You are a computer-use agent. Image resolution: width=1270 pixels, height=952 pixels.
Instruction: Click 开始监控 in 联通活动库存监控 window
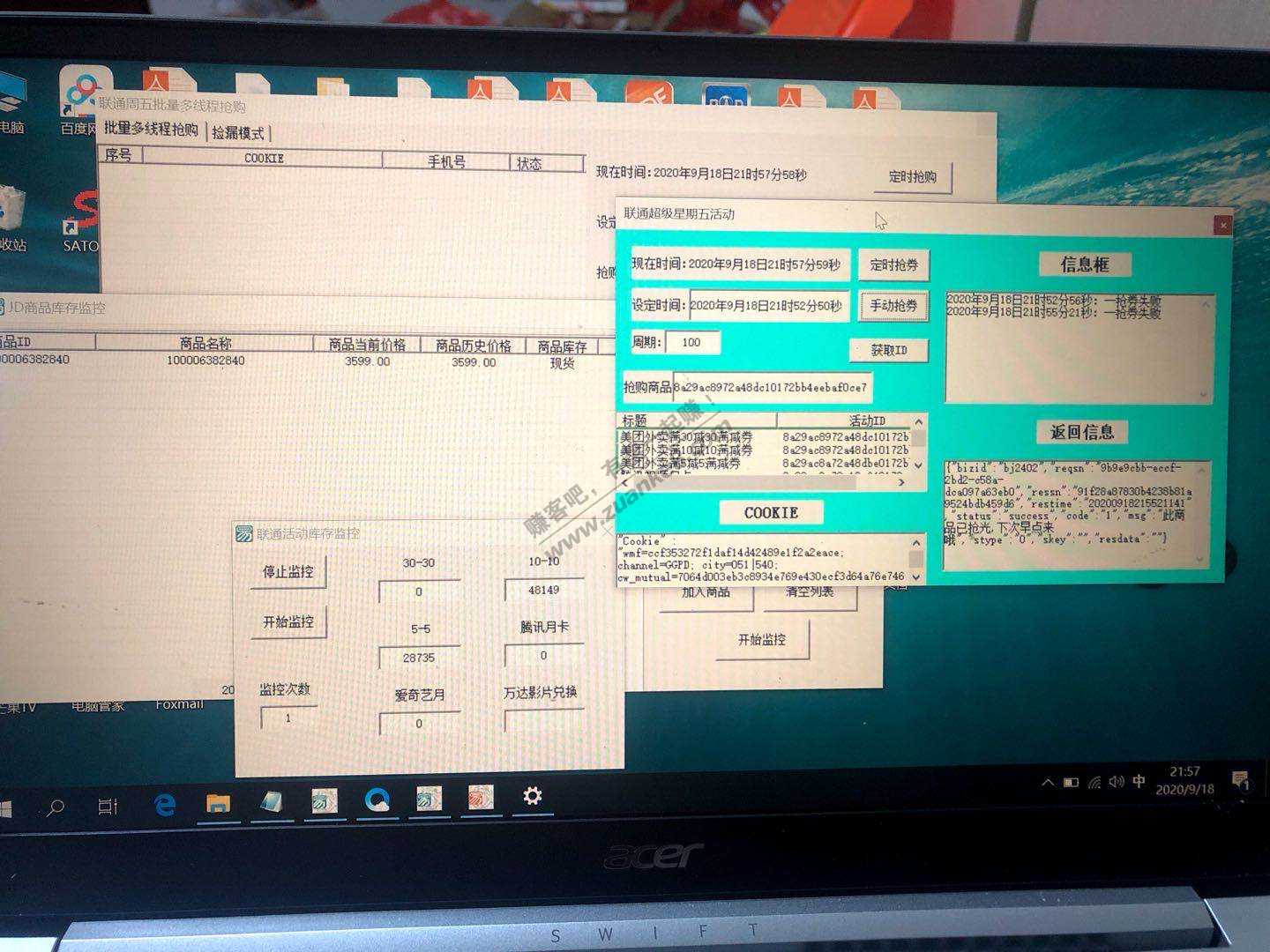click(x=288, y=621)
